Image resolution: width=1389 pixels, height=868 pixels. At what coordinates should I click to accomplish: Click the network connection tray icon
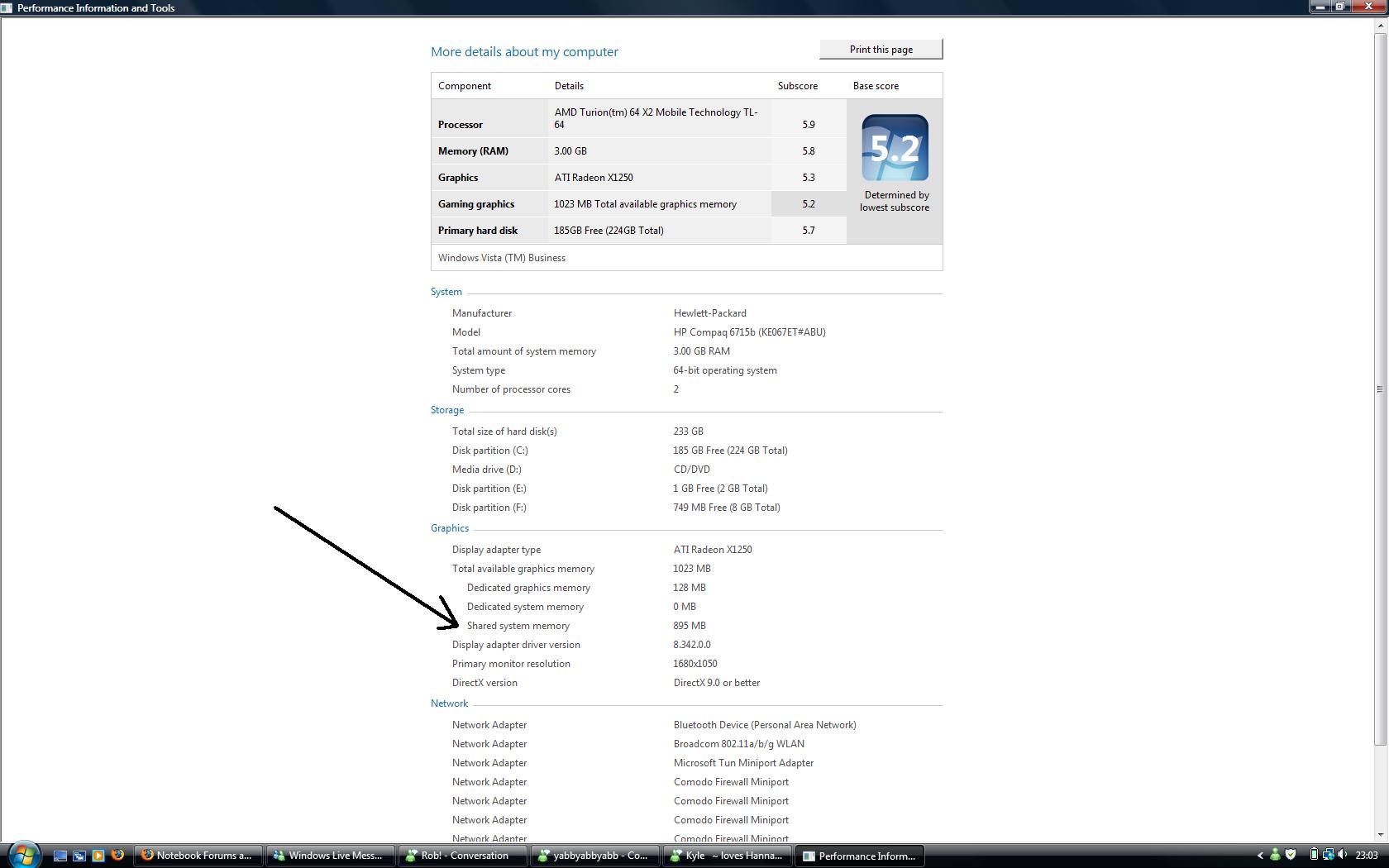pos(1328,856)
